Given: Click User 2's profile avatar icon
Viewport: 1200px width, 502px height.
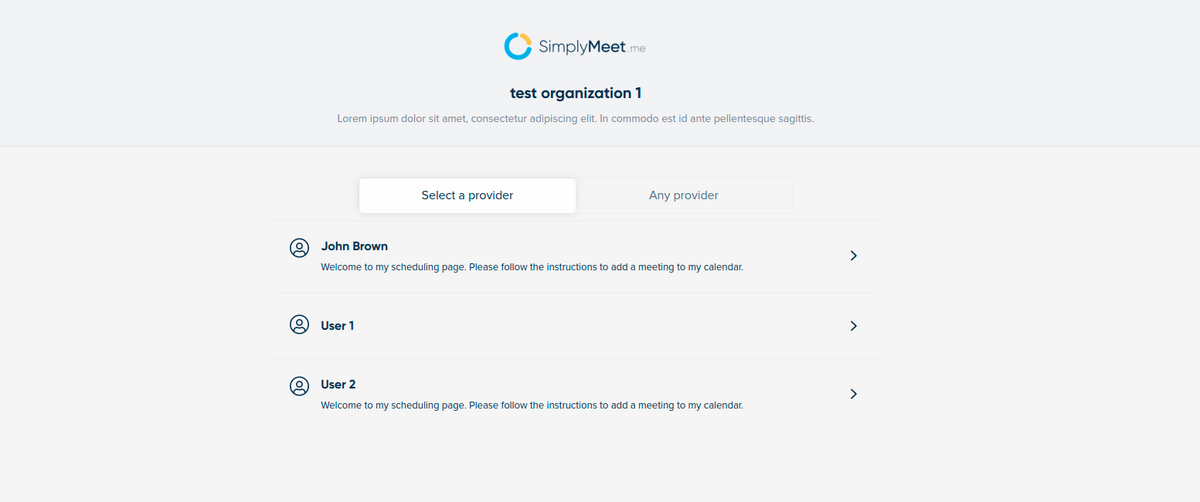Looking at the screenshot, I should (299, 386).
